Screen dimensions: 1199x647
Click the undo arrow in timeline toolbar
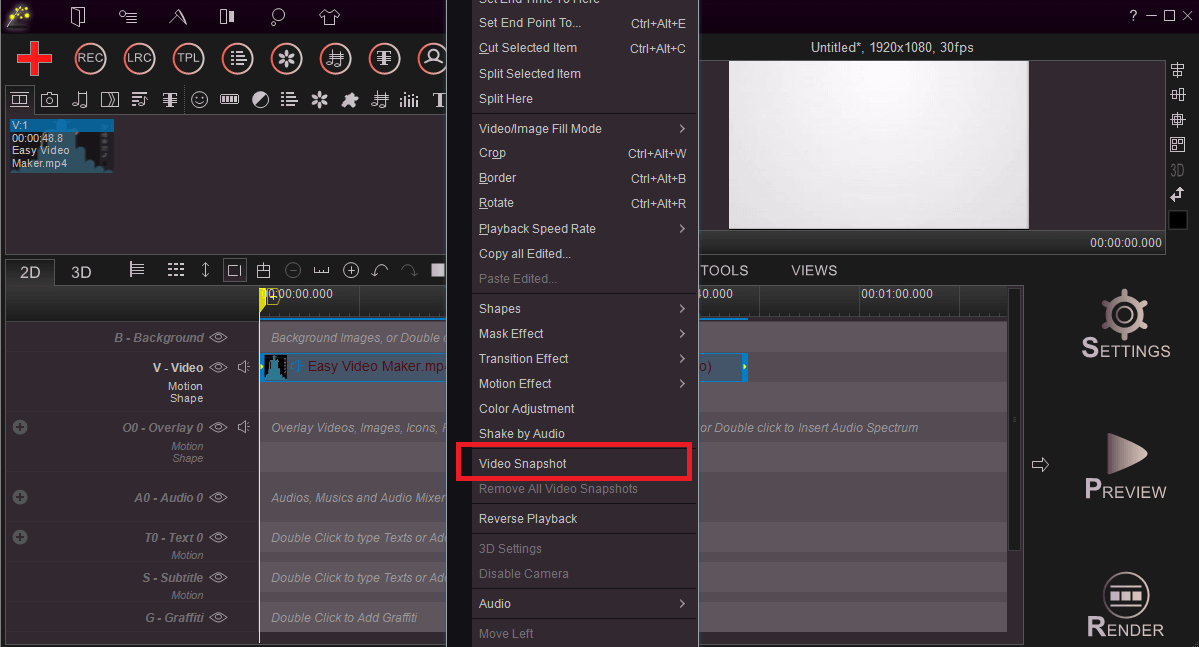380,270
